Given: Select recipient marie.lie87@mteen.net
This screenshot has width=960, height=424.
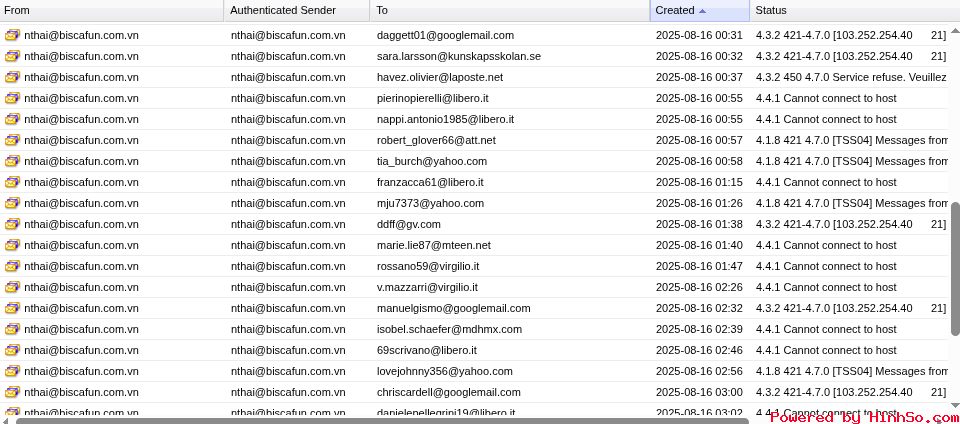Looking at the screenshot, I should (x=433, y=245).
